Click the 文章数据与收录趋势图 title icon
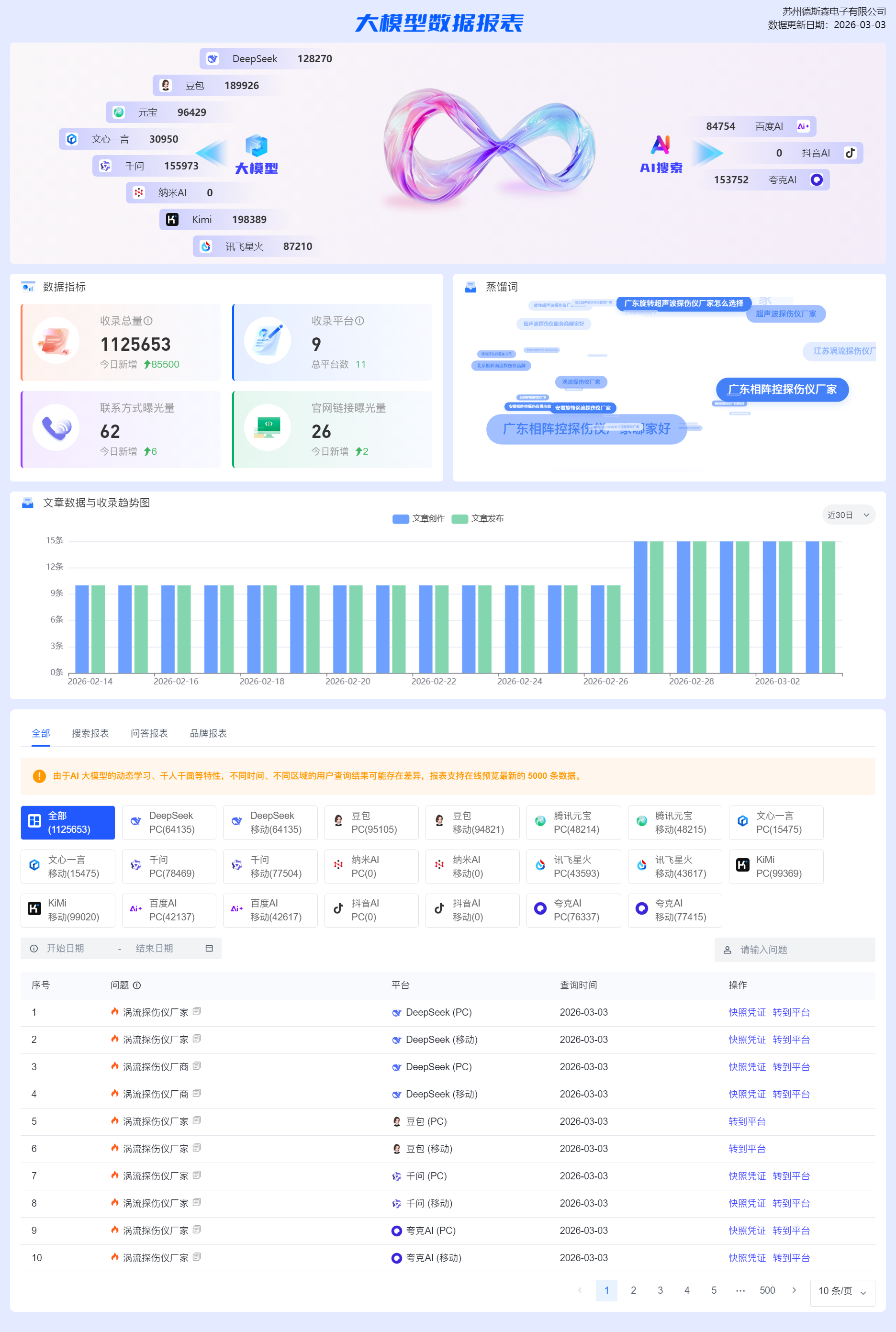 [x=27, y=503]
